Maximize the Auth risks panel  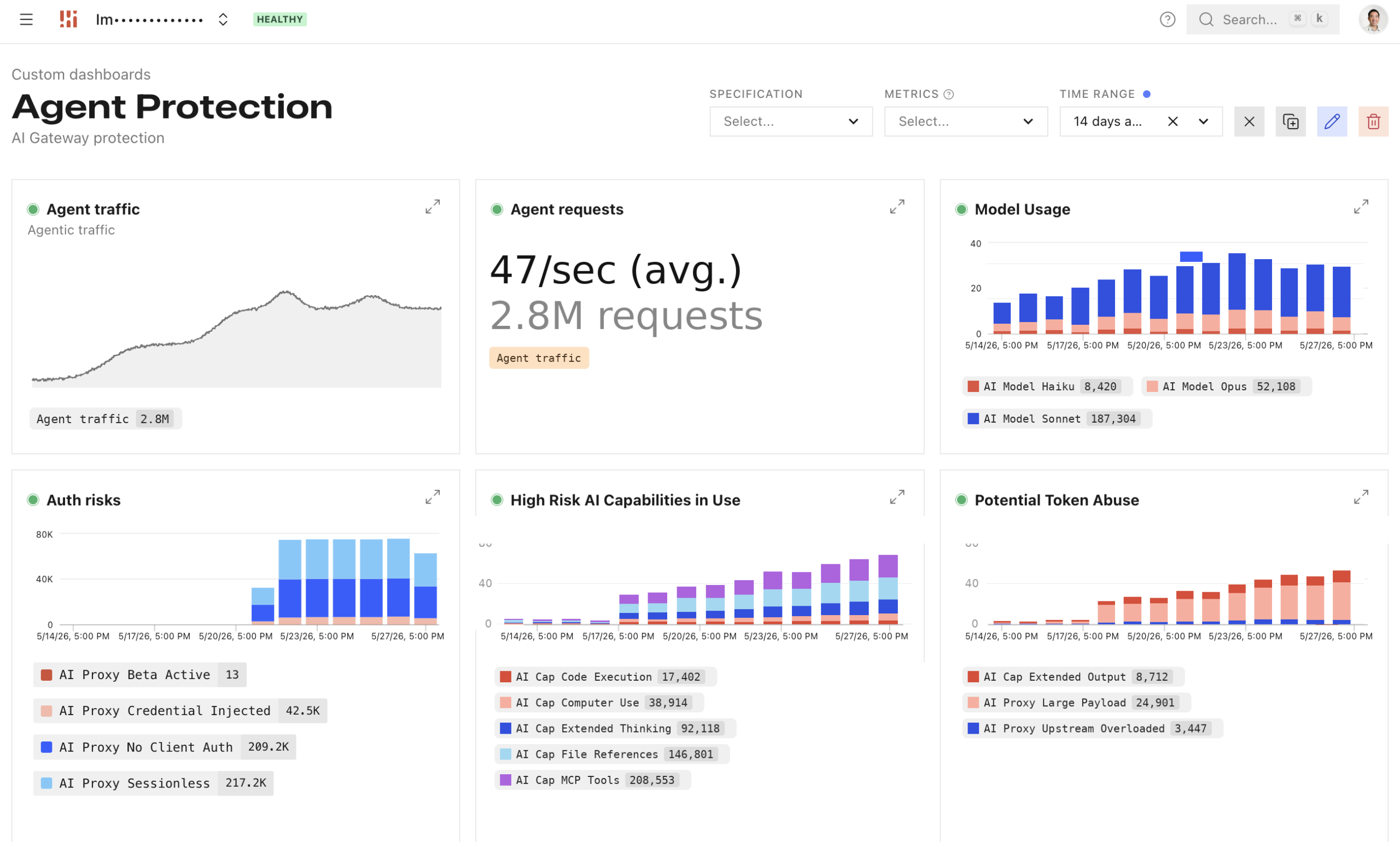[433, 497]
